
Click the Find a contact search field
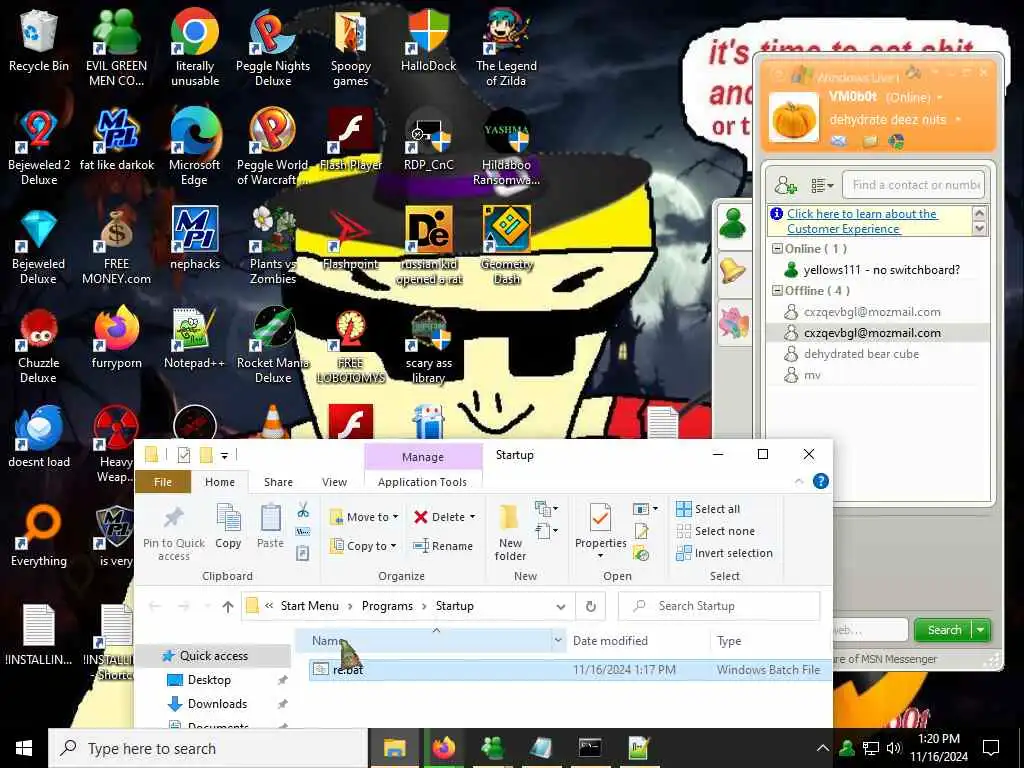(913, 185)
